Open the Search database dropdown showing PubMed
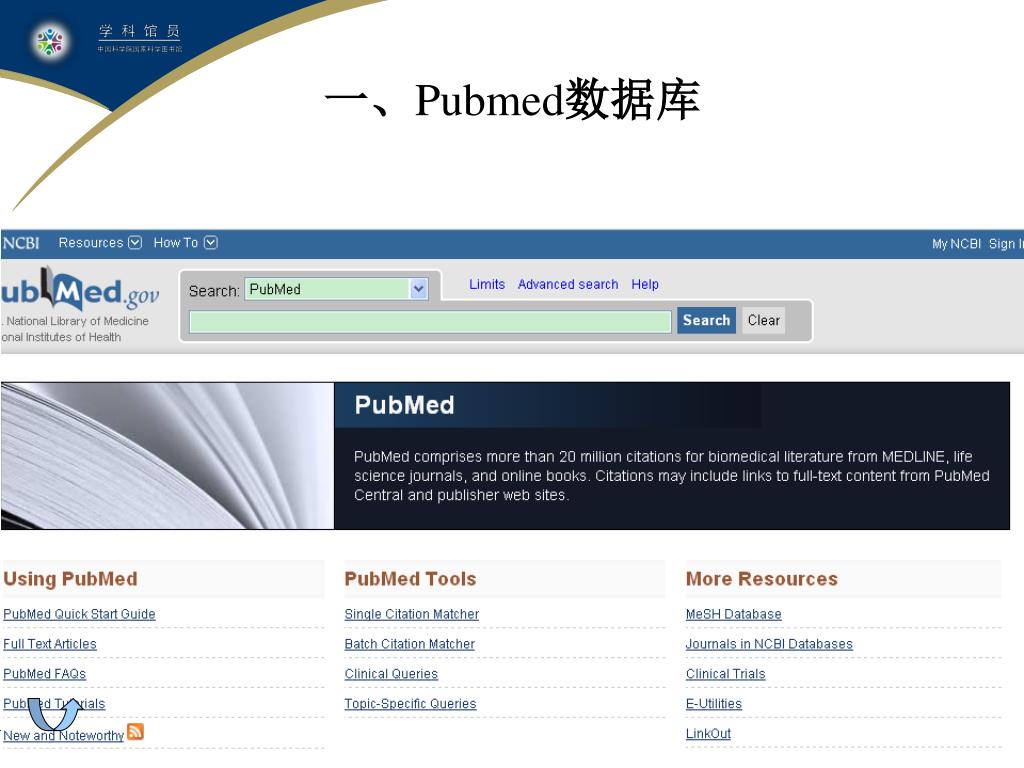The height and width of the screenshot is (768, 1024). [336, 289]
